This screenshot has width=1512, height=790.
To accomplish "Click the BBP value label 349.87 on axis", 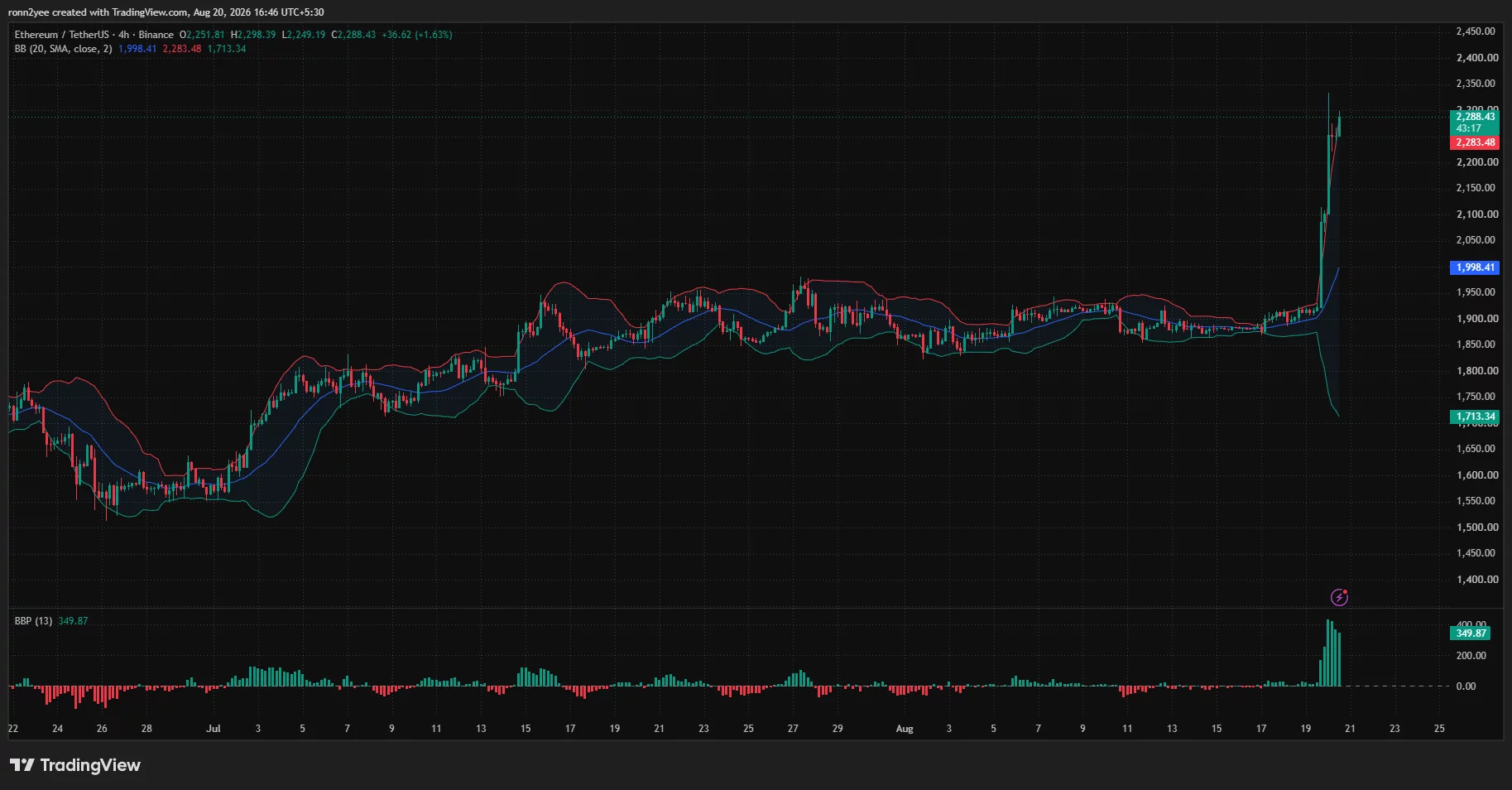I will pyautogui.click(x=1471, y=633).
